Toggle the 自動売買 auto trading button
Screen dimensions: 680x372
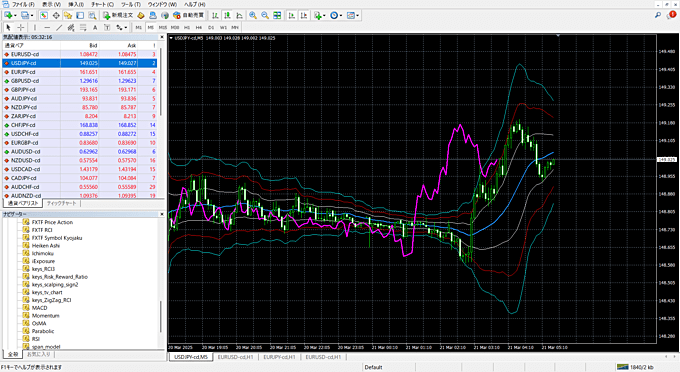tap(189, 15)
